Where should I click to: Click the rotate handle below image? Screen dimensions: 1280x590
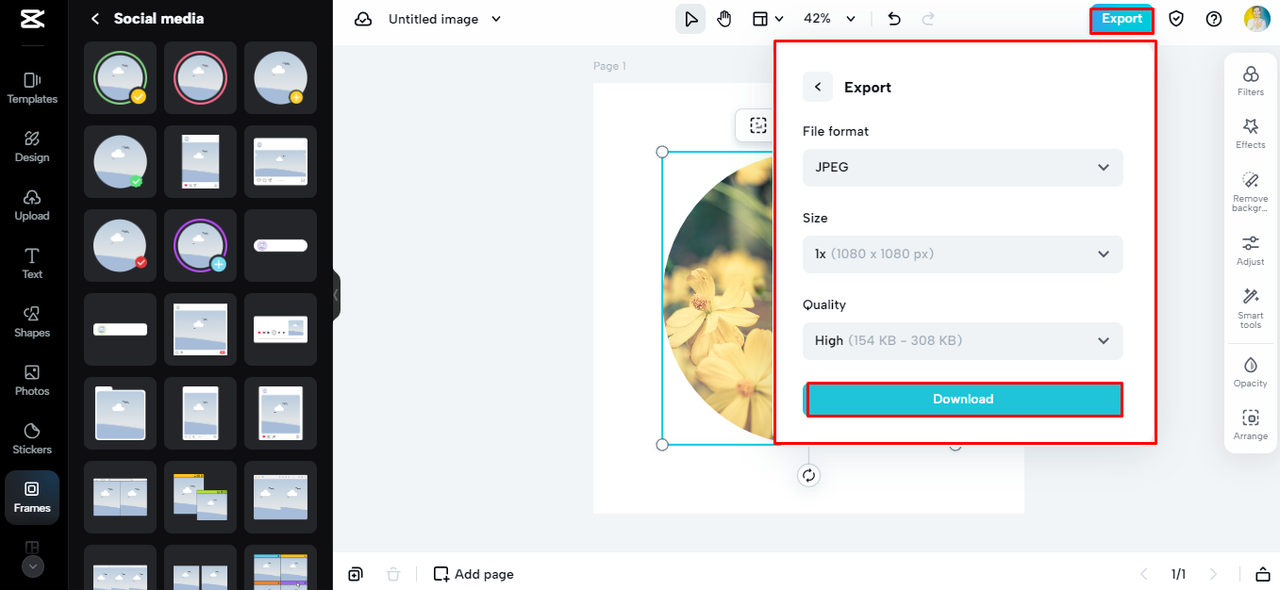[x=809, y=476]
